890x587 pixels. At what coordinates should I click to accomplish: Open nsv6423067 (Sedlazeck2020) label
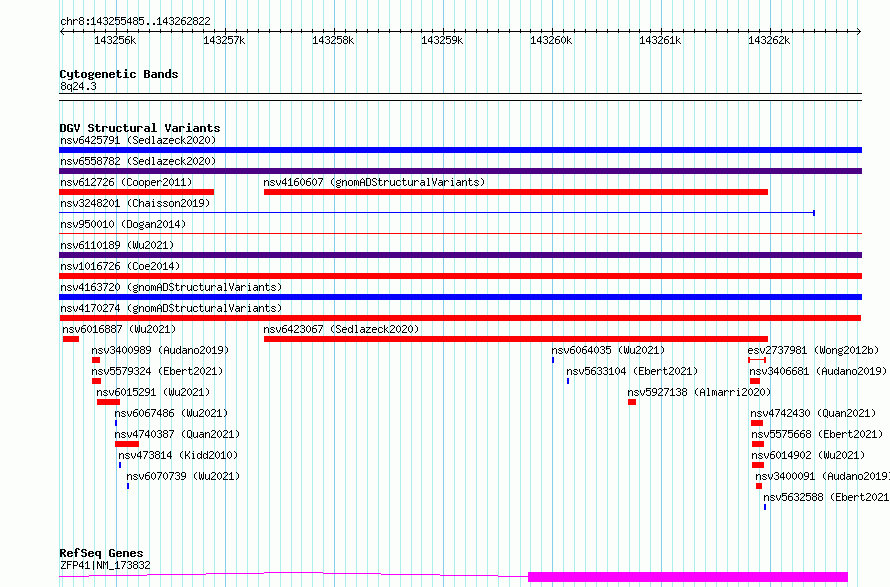pos(341,329)
